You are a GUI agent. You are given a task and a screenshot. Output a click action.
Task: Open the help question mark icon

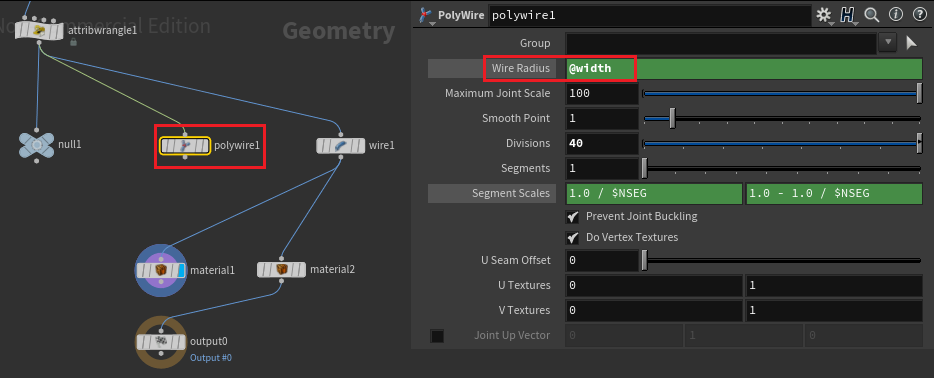point(919,15)
